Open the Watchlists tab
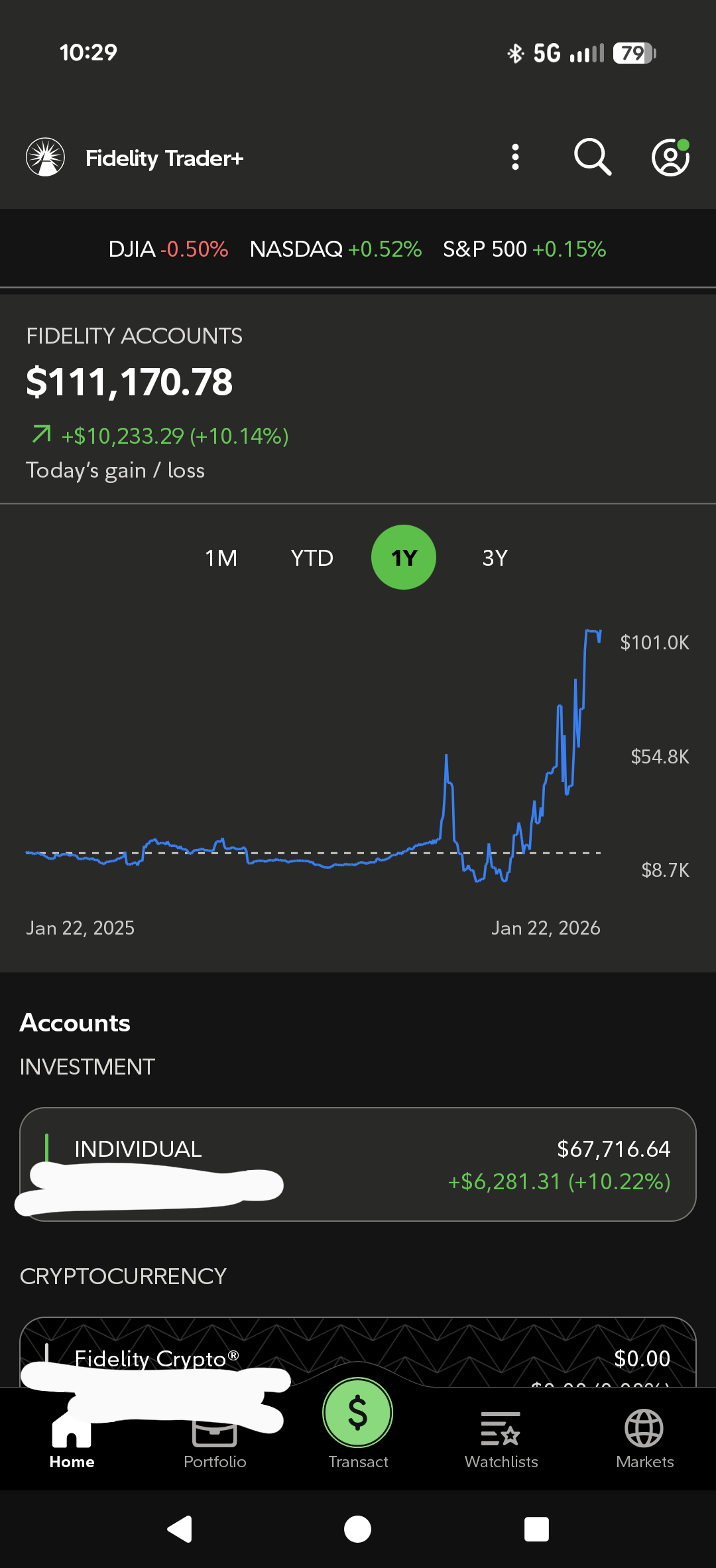The height and width of the screenshot is (1568, 716). click(501, 1439)
